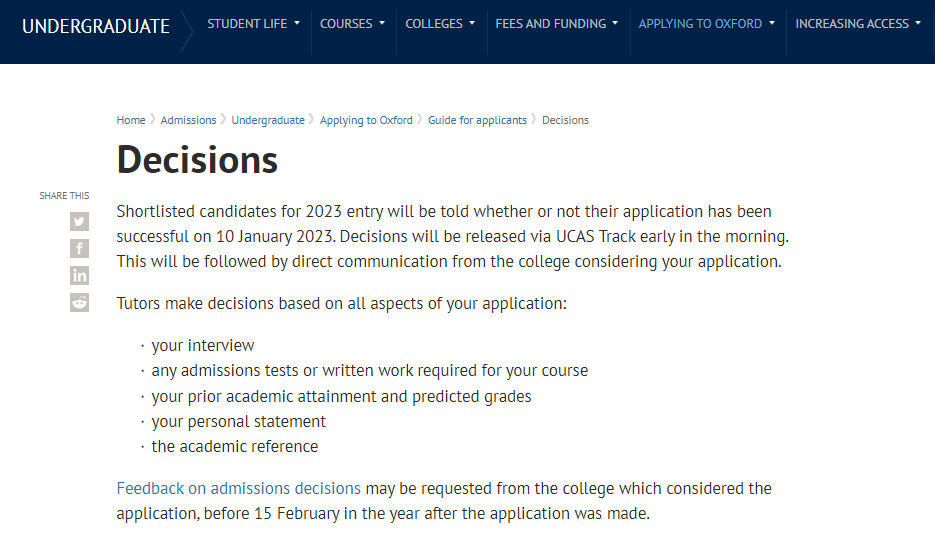Share page on Facebook icon
This screenshot has width=935, height=537.
coord(79,249)
